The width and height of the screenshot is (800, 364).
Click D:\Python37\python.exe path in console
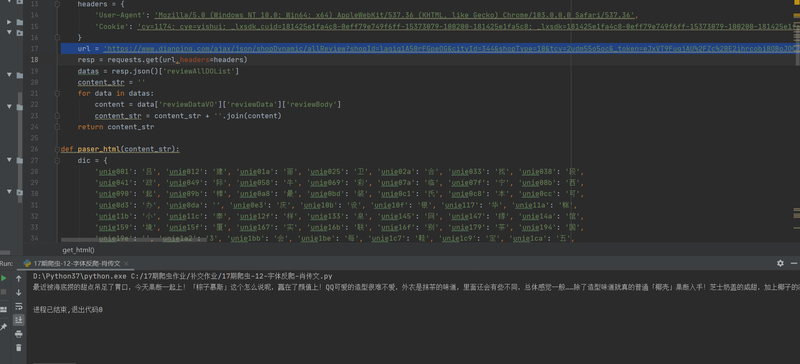[x=81, y=276]
